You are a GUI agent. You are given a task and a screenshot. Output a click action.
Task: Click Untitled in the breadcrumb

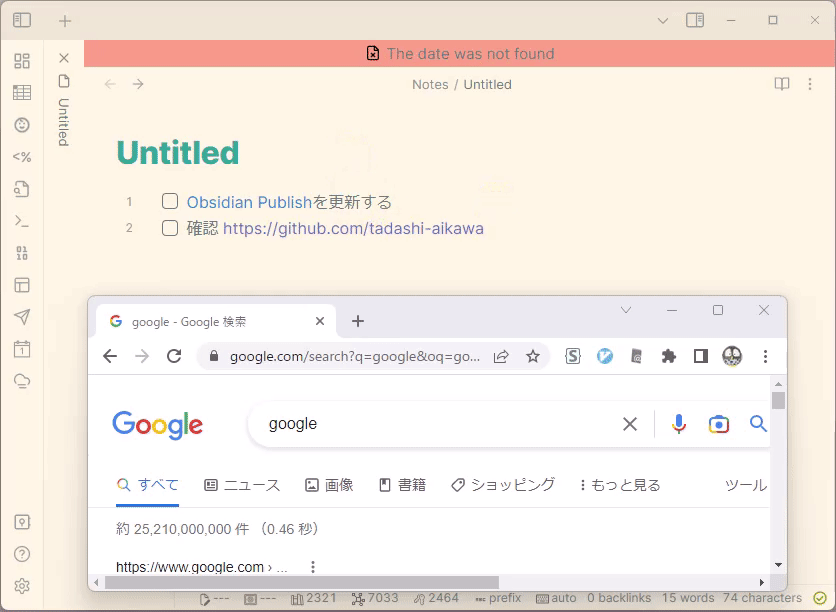click(487, 85)
